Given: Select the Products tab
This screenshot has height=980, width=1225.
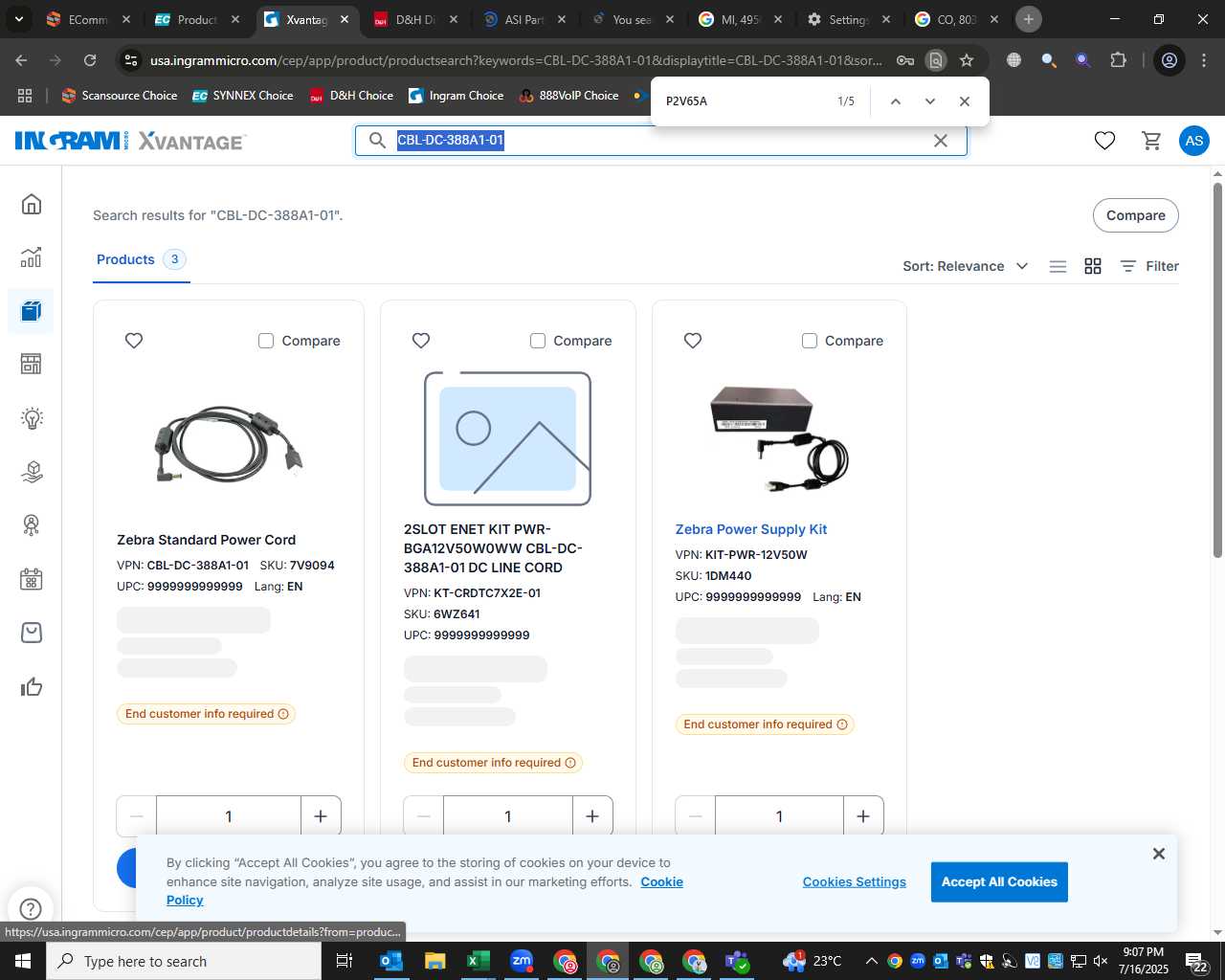Looking at the screenshot, I should tap(141, 259).
